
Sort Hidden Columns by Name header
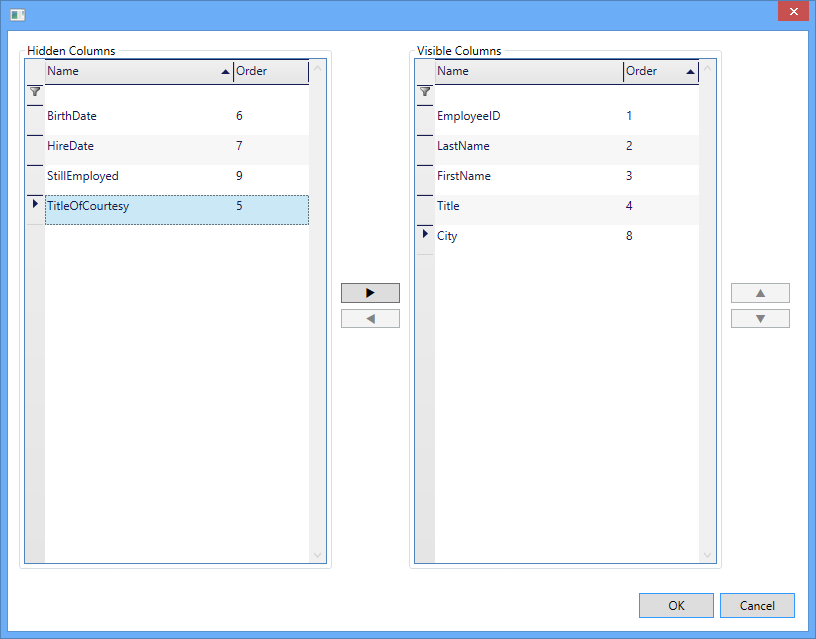click(x=138, y=72)
